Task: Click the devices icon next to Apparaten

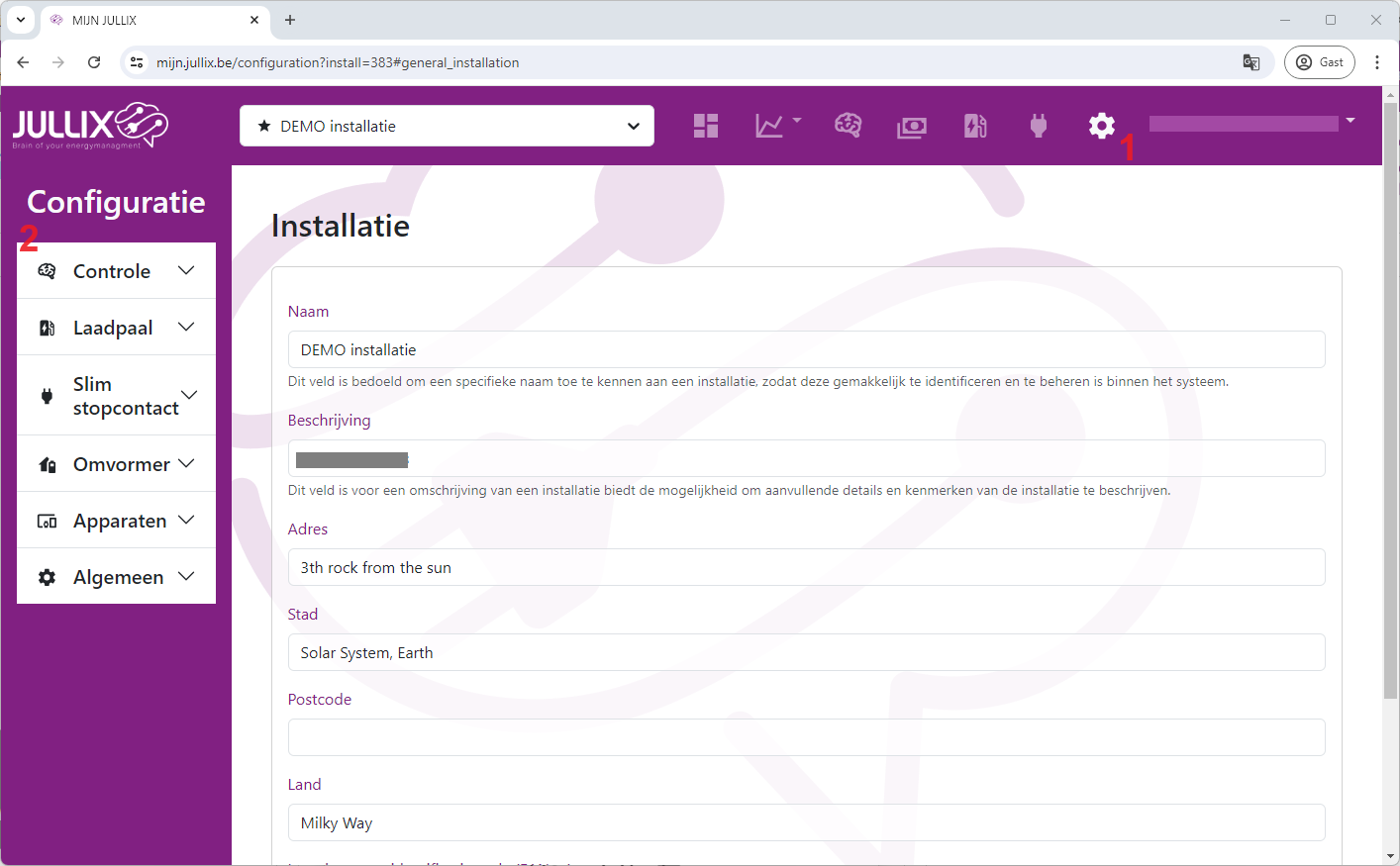Action: click(47, 521)
